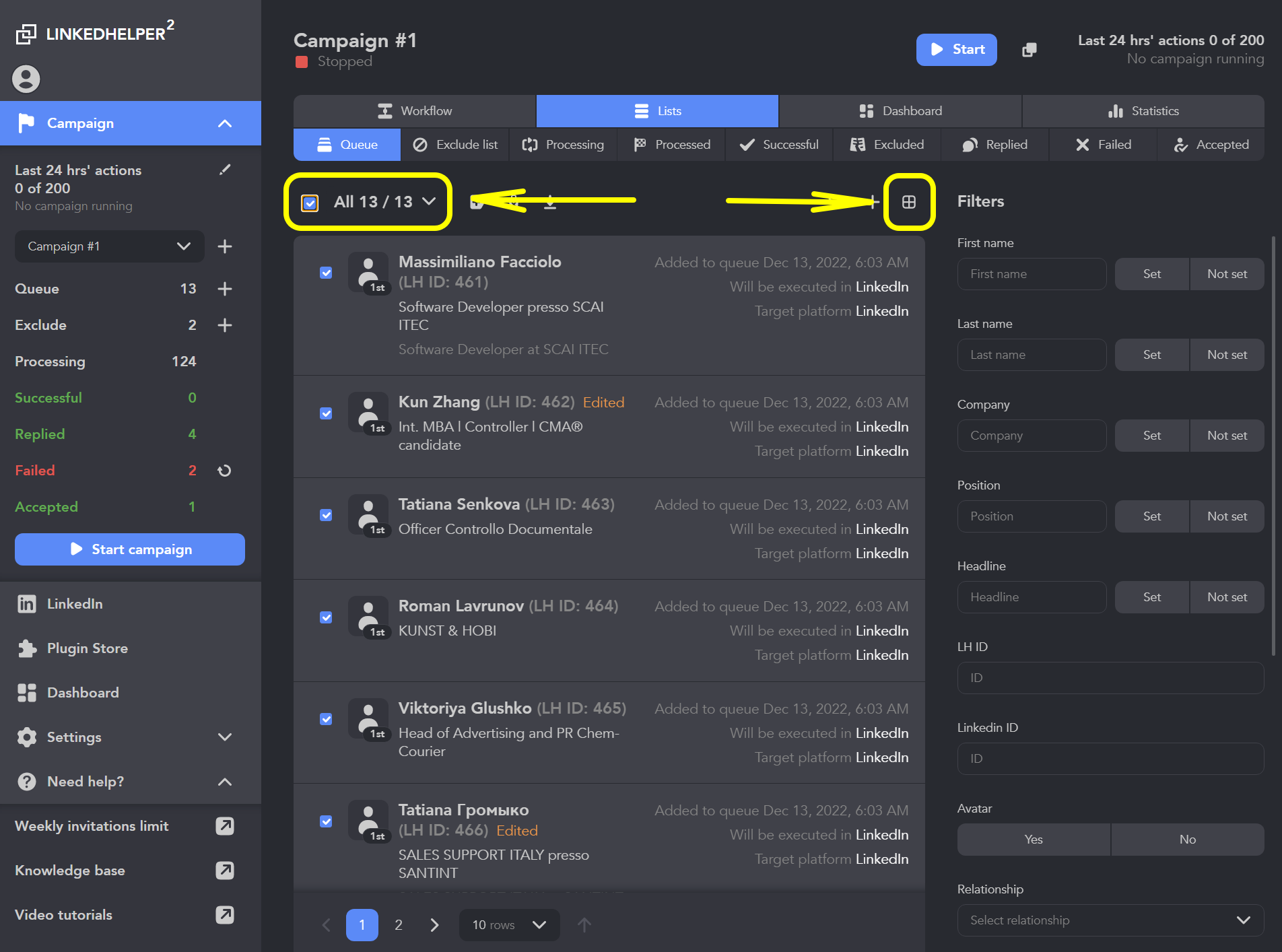Screen dimensions: 1282x952
Task: Go to page 2
Action: [x=399, y=925]
